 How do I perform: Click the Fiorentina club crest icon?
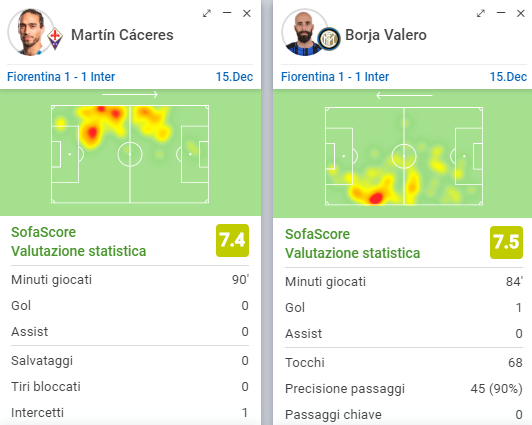55,39
